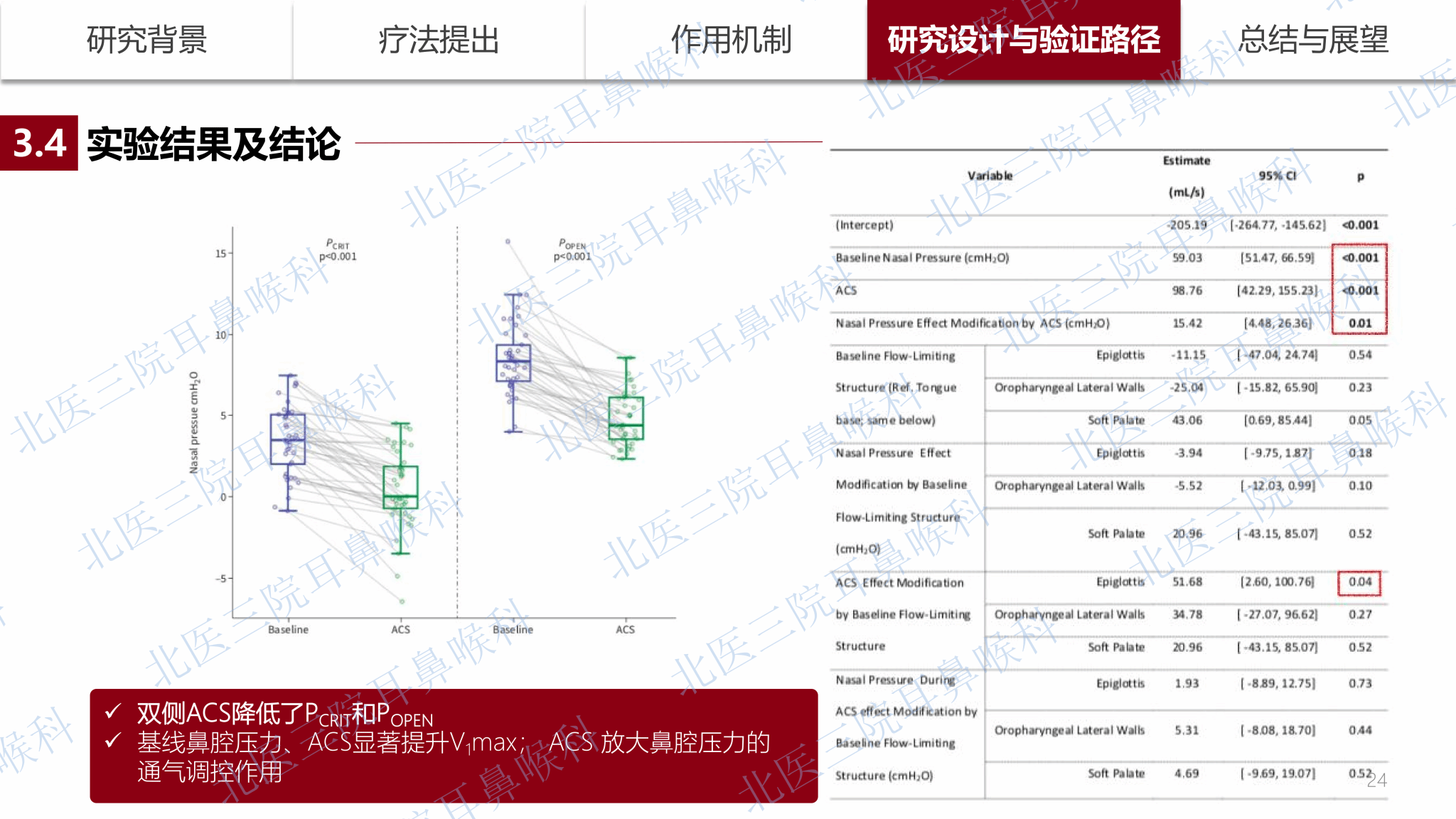Click the page number 24
The image size is (1456, 819).
click(1377, 781)
